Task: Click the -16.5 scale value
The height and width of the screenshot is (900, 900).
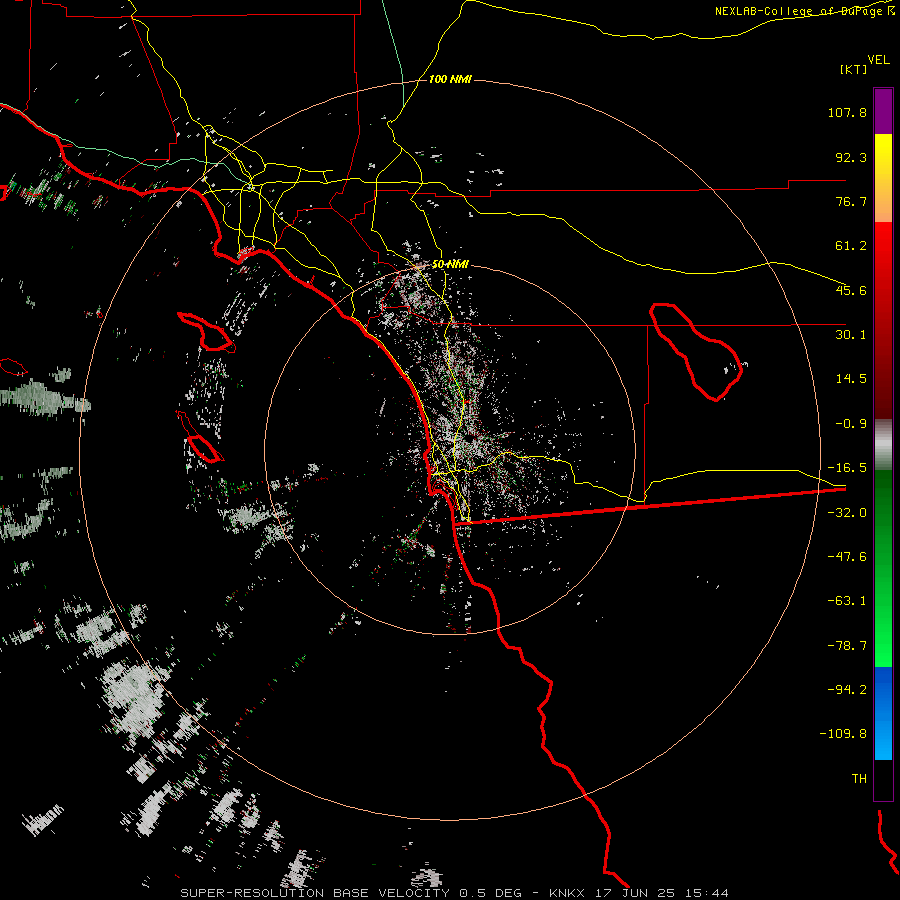Action: pyautogui.click(x=847, y=468)
